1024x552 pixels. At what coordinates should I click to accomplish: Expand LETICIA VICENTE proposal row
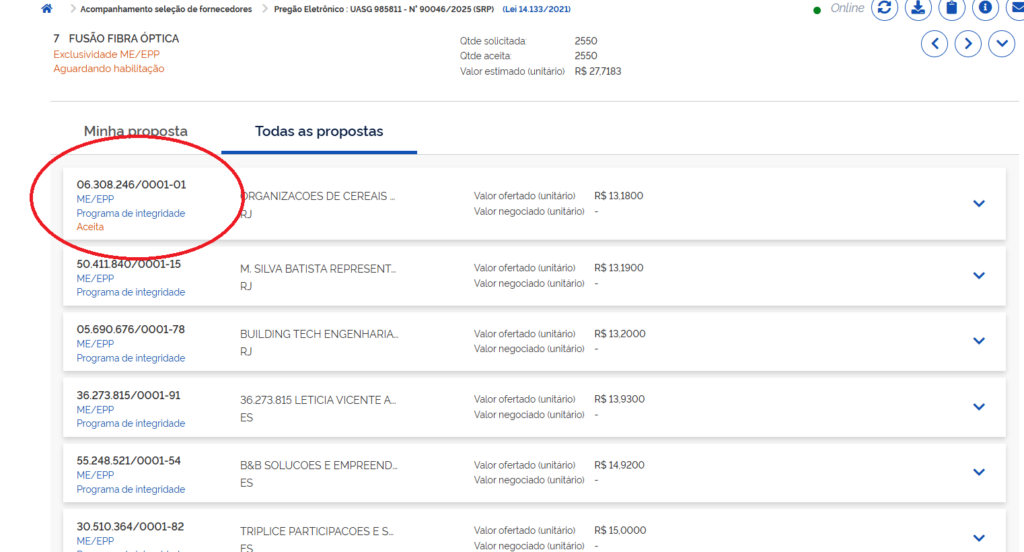978,407
